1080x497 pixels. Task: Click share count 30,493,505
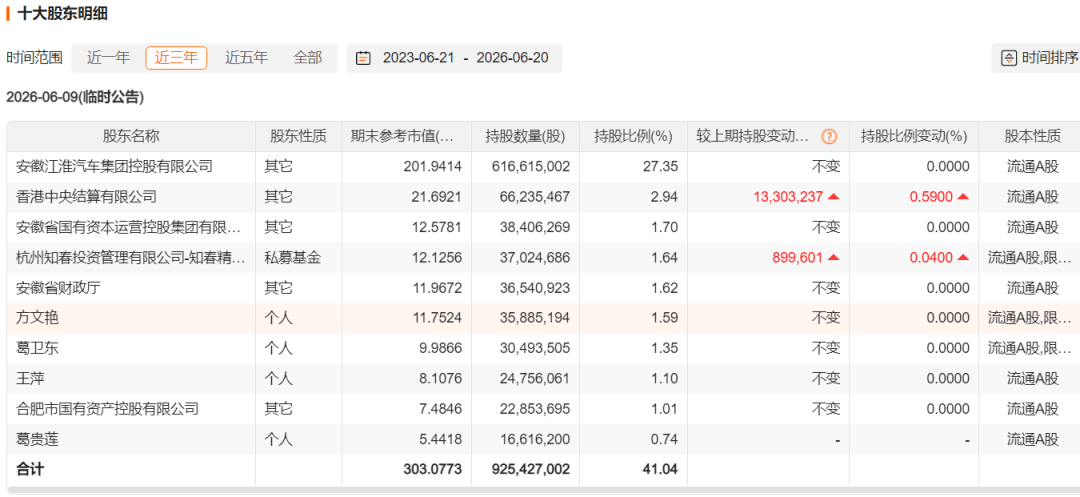534,348
